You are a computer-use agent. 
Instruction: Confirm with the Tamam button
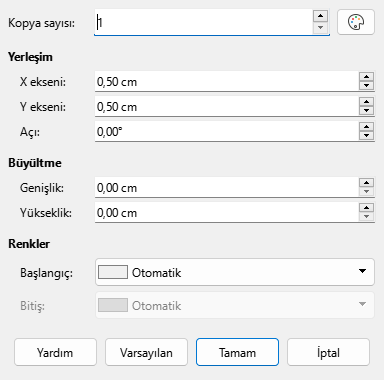pos(237,352)
